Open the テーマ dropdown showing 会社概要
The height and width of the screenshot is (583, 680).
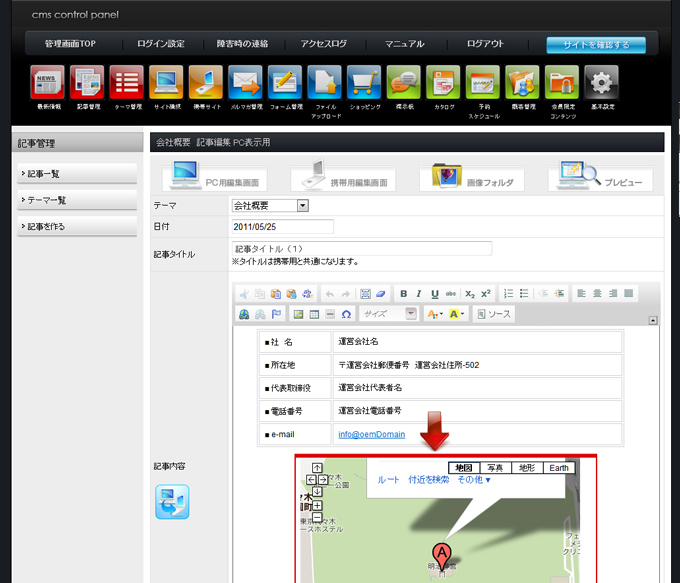(270, 205)
